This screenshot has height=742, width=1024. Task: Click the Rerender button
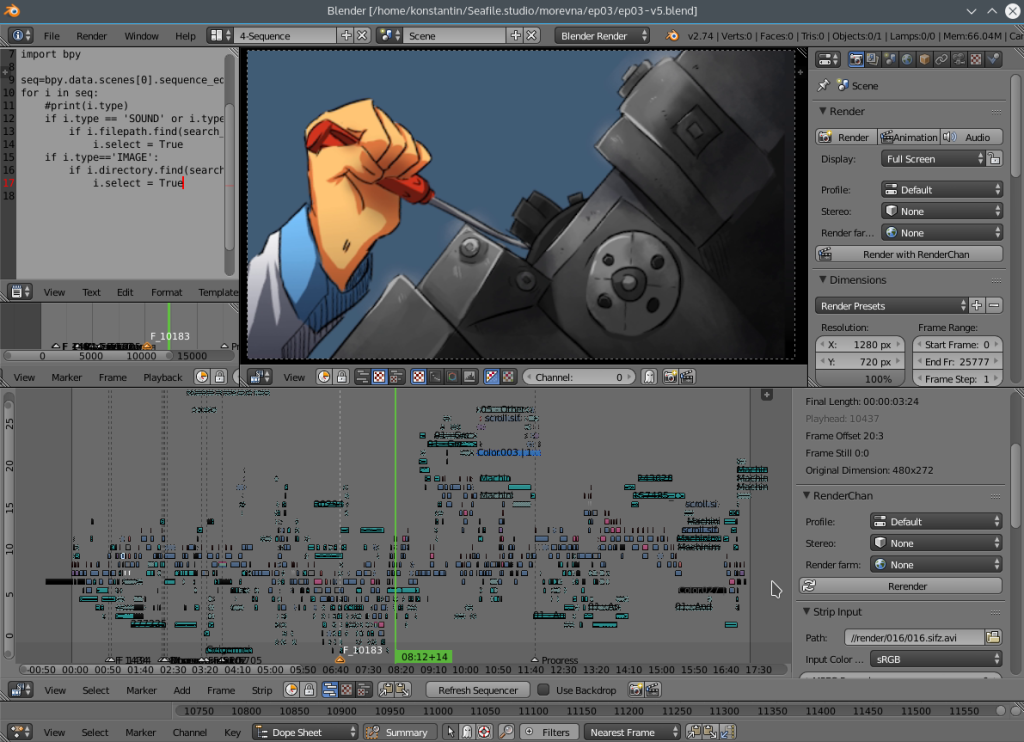[x=901, y=587]
